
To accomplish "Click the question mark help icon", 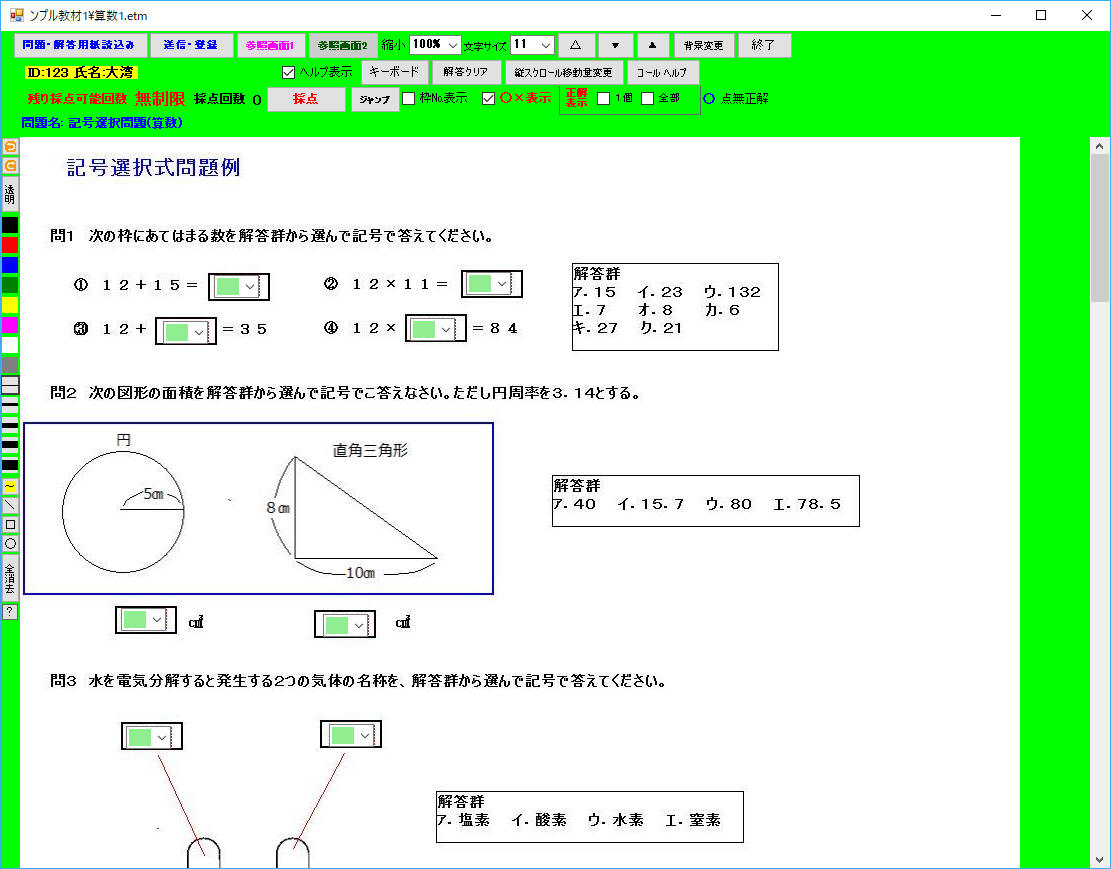I will (x=10, y=611).
